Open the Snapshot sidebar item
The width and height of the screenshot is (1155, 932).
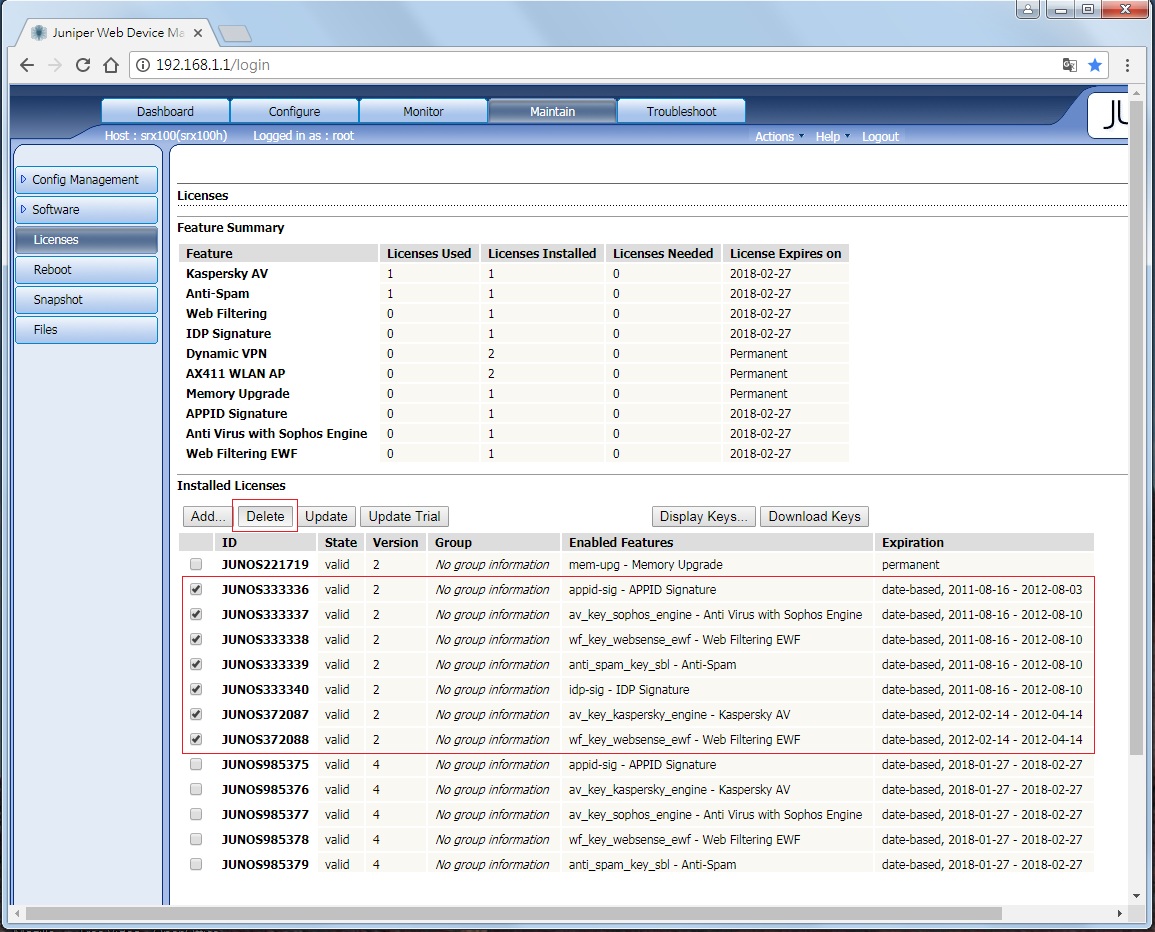[x=86, y=300]
